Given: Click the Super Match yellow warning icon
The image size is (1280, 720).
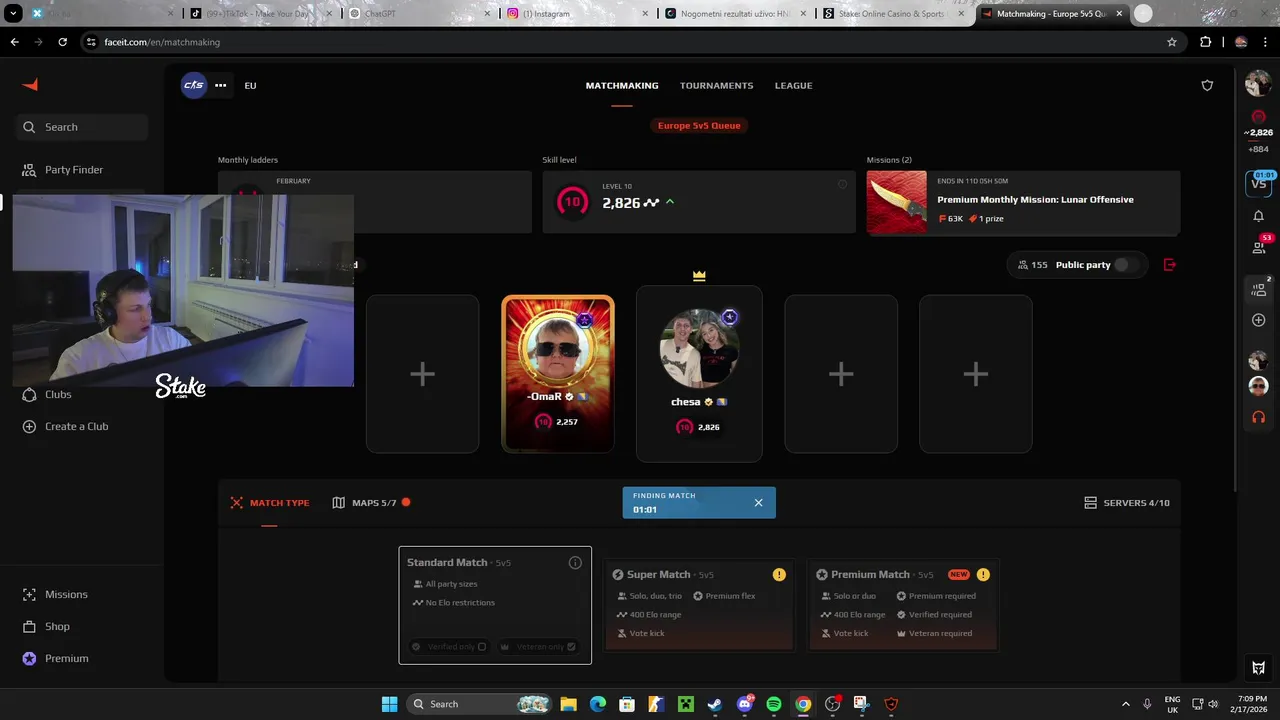Looking at the screenshot, I should pyautogui.click(x=779, y=575).
